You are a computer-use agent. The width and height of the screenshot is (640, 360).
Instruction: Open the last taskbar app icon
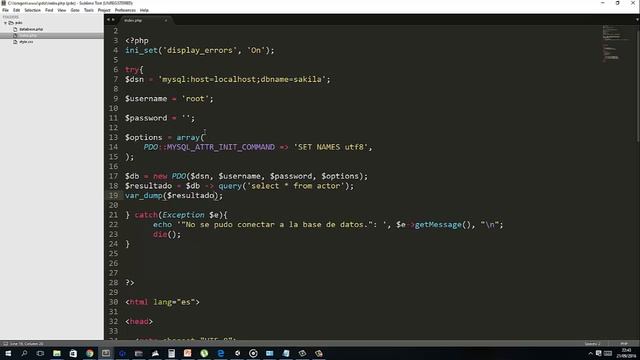[x=319, y=353]
